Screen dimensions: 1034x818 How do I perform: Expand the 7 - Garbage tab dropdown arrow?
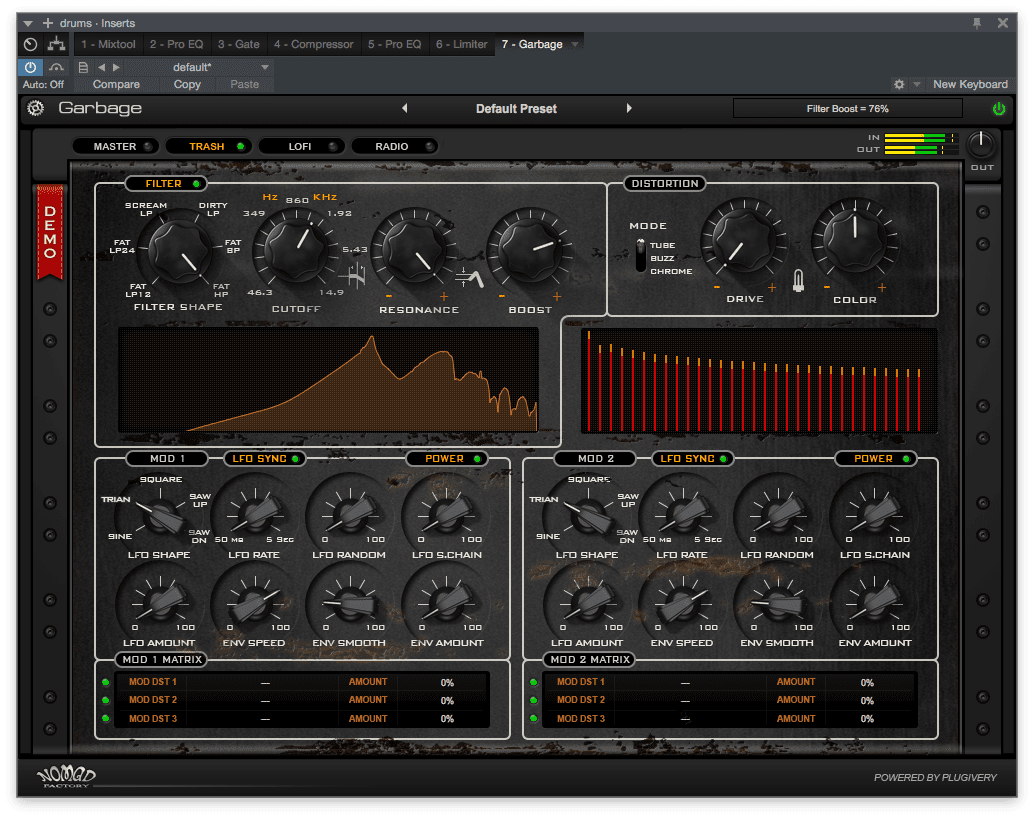click(575, 44)
